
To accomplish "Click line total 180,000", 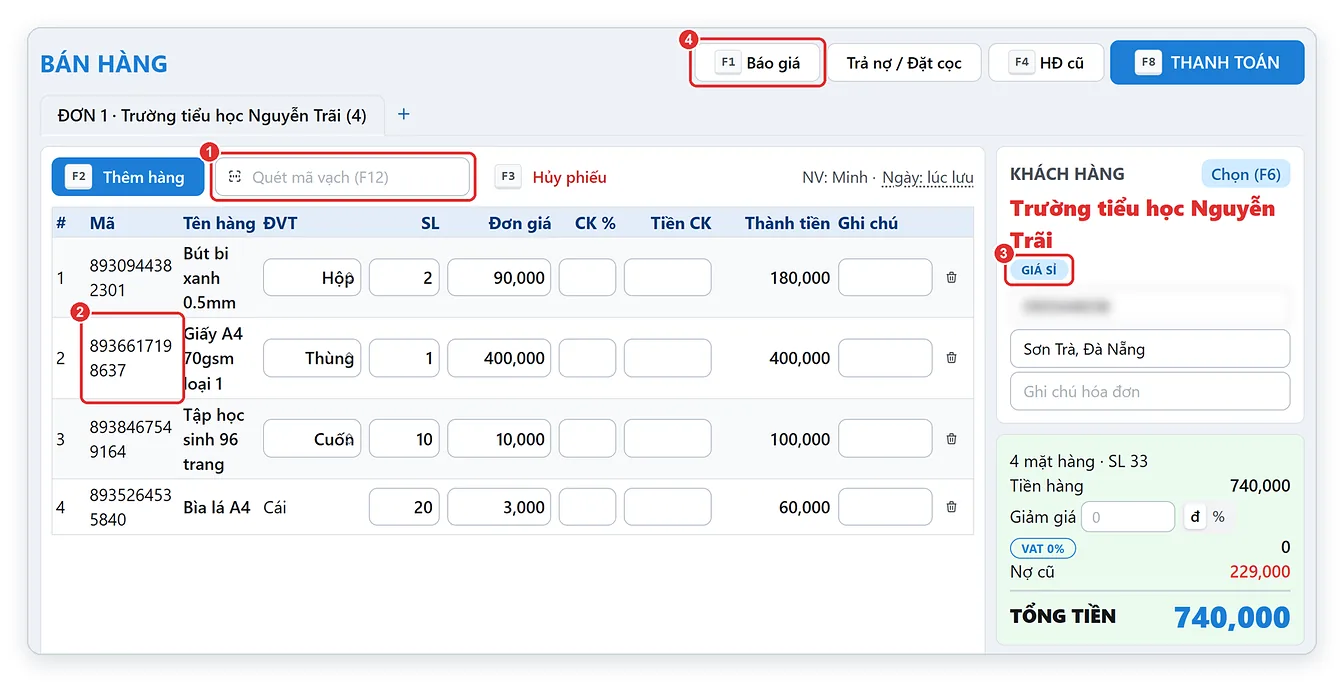I will [x=800, y=278].
